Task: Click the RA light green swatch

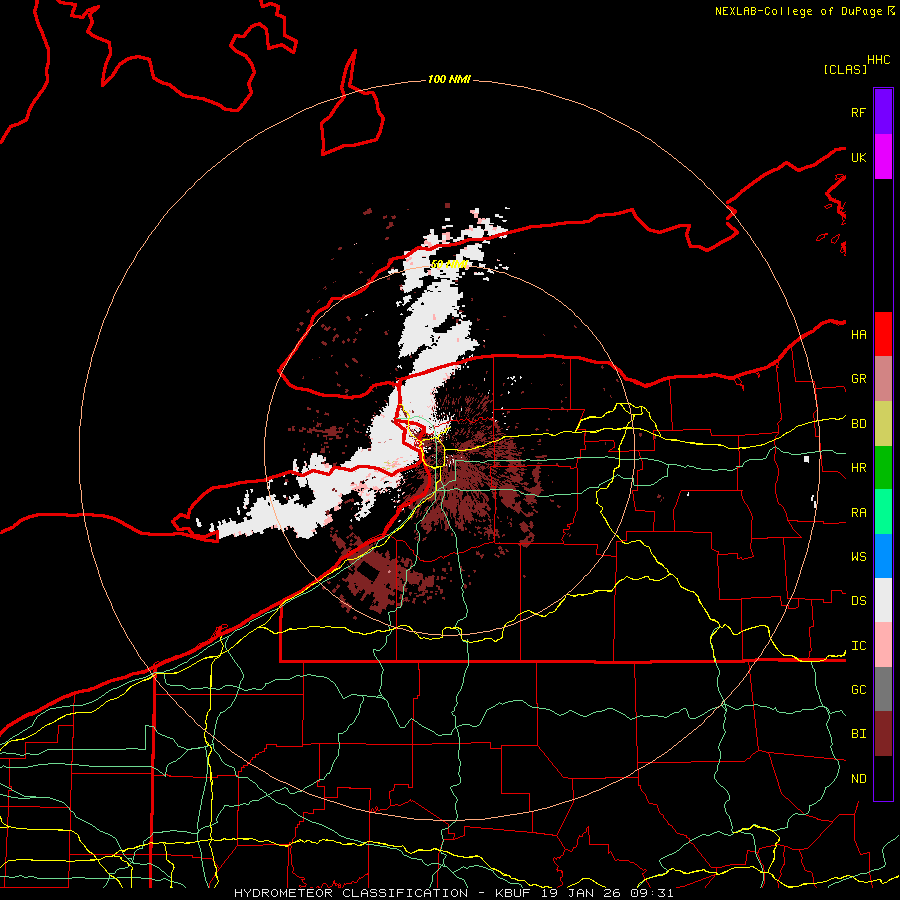Action: click(x=883, y=512)
